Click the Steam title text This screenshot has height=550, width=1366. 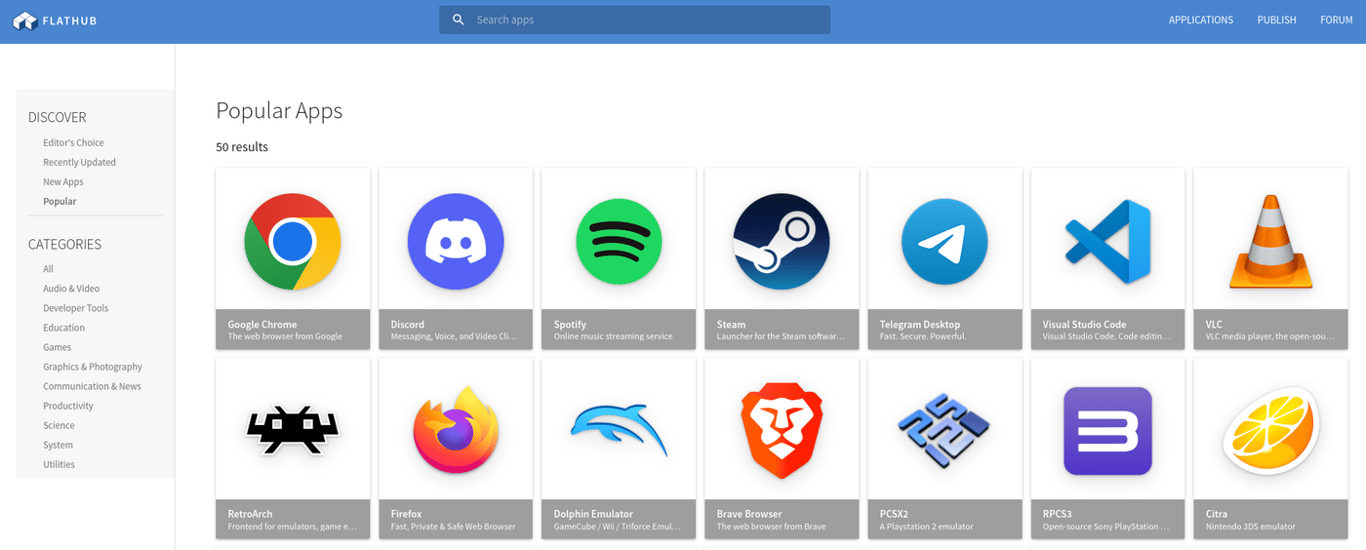[x=731, y=324]
